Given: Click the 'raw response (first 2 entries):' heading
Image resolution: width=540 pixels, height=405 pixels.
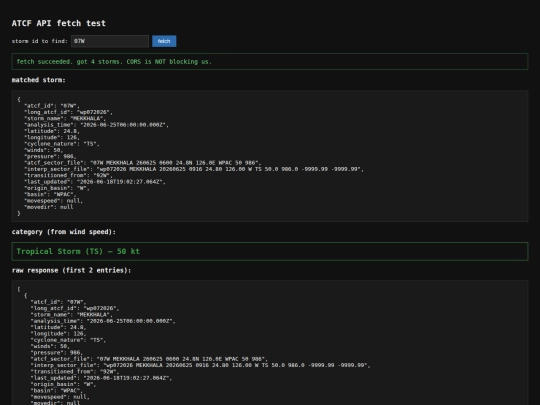Looking at the screenshot, I should point(71,270).
